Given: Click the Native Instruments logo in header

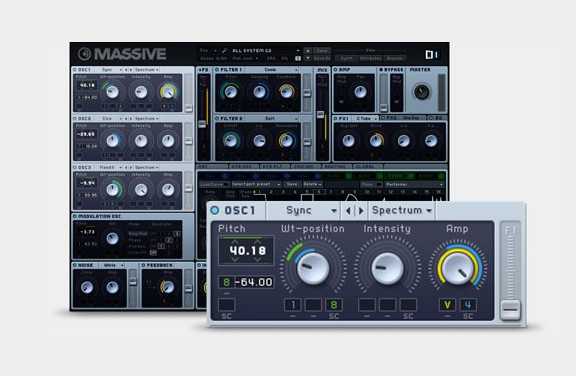Looking at the screenshot, I should [432, 55].
